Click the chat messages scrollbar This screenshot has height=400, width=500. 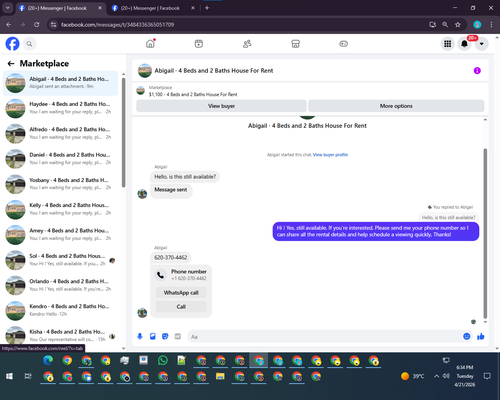pos(485,233)
